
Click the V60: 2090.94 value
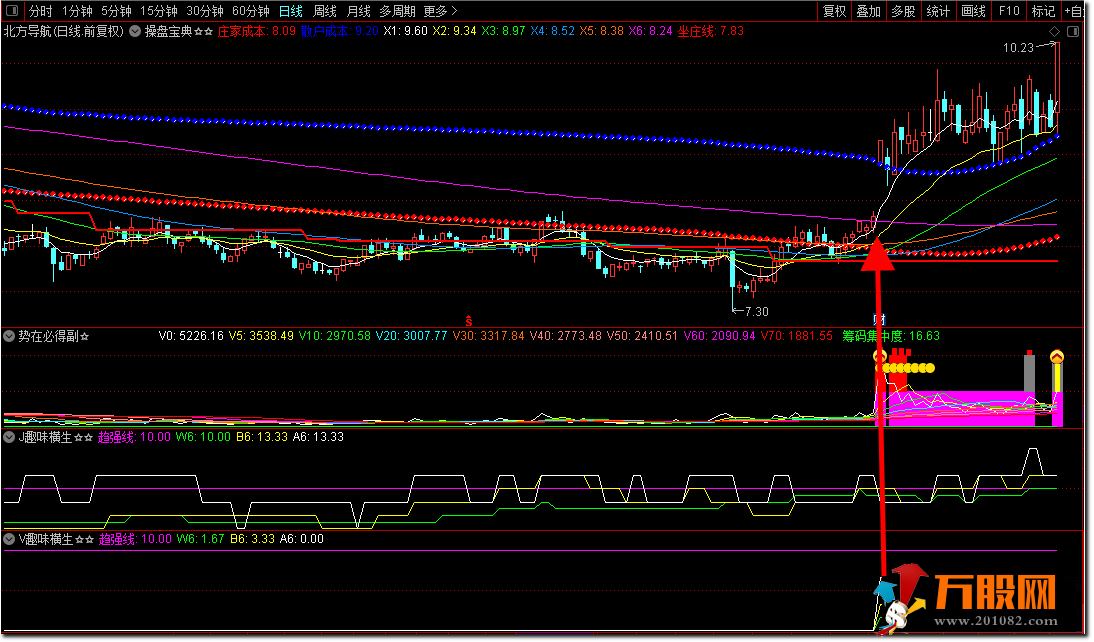(719, 336)
